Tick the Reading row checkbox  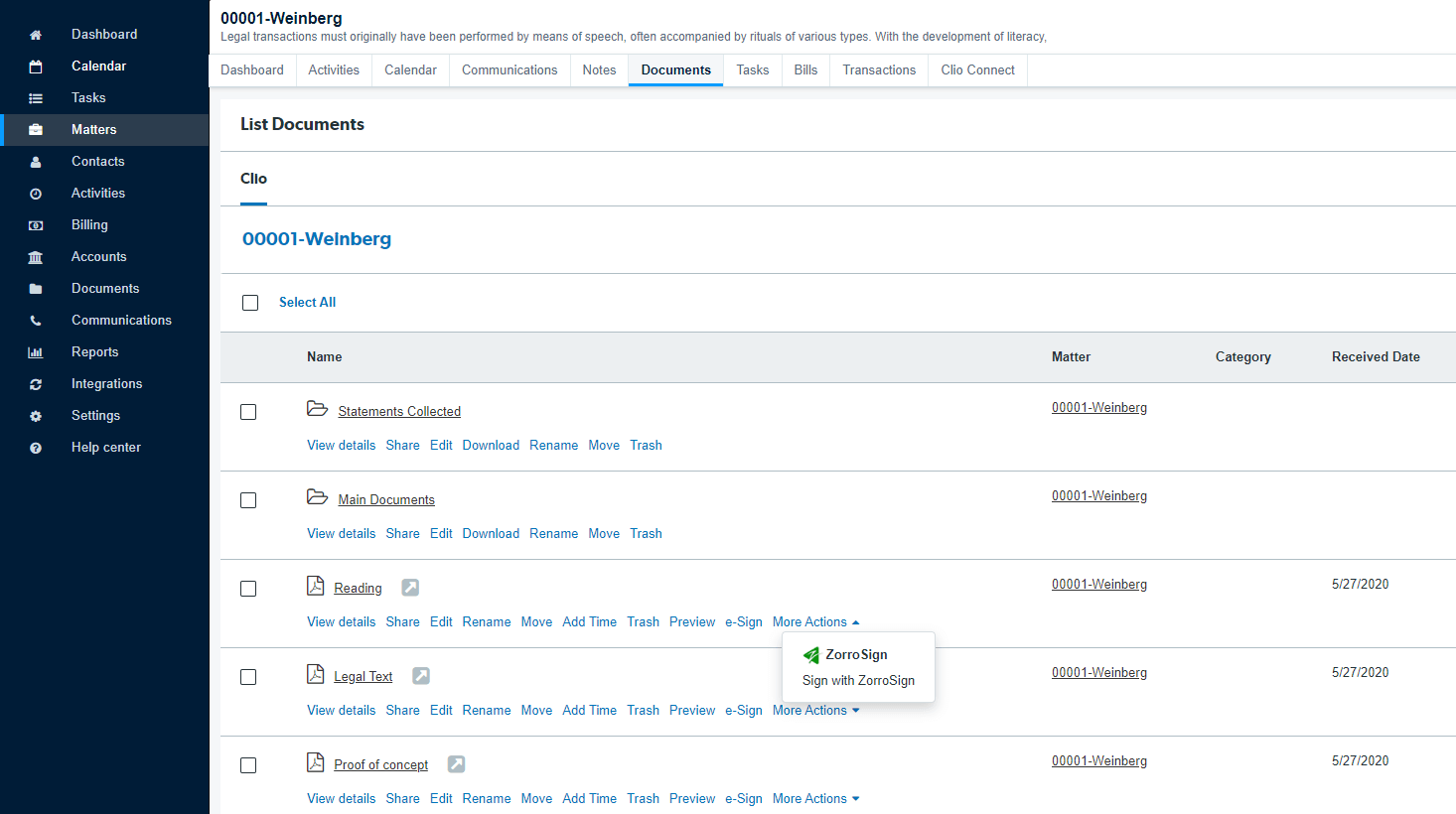tap(248, 589)
